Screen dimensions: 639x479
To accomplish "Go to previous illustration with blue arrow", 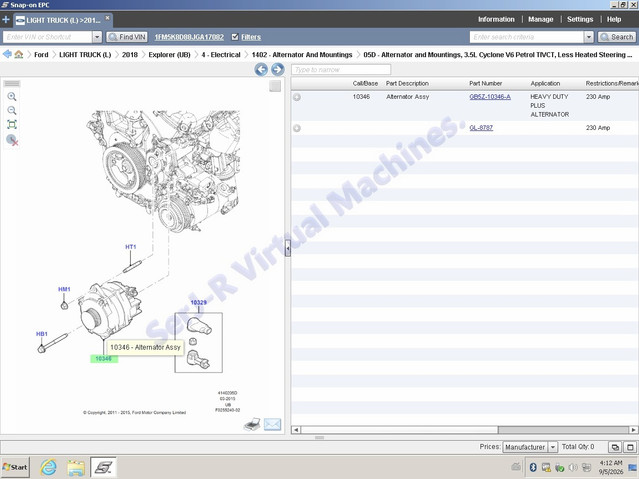I will (261, 70).
